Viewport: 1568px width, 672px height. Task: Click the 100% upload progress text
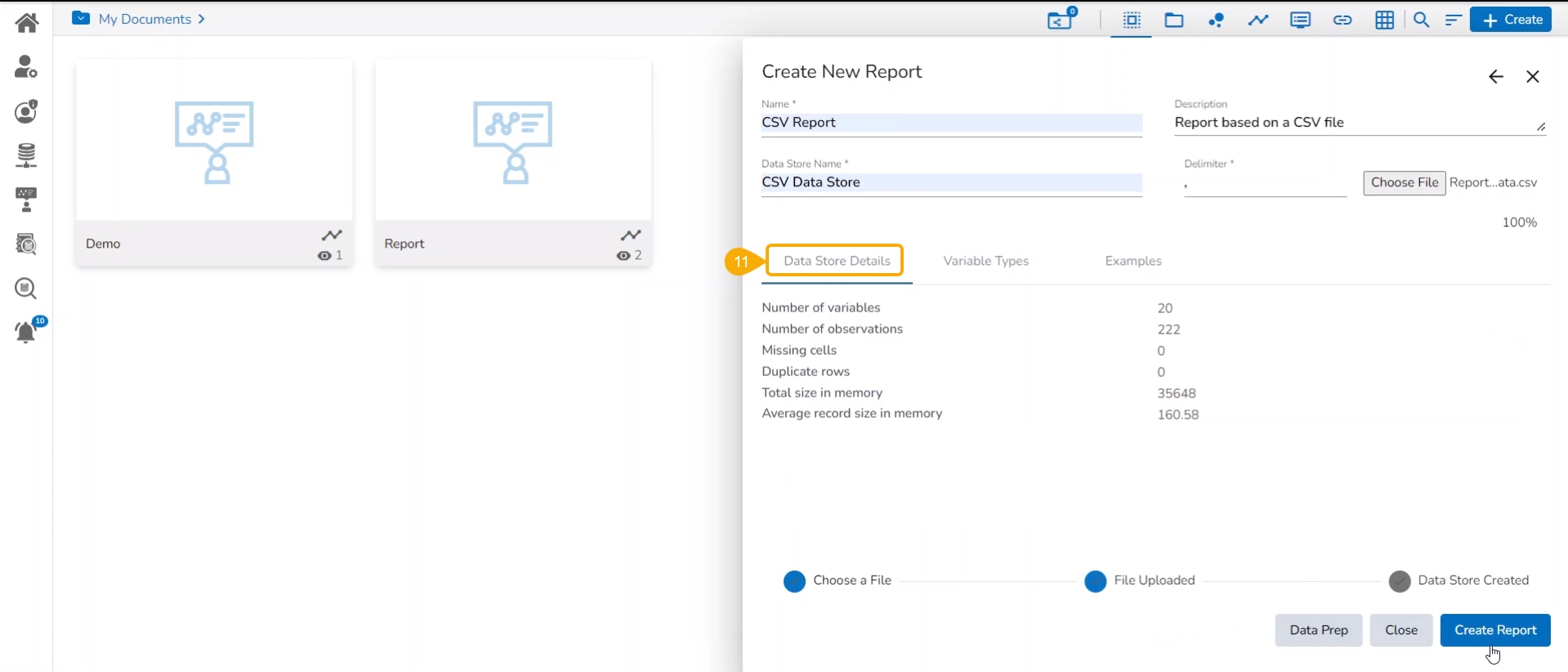(x=1520, y=222)
